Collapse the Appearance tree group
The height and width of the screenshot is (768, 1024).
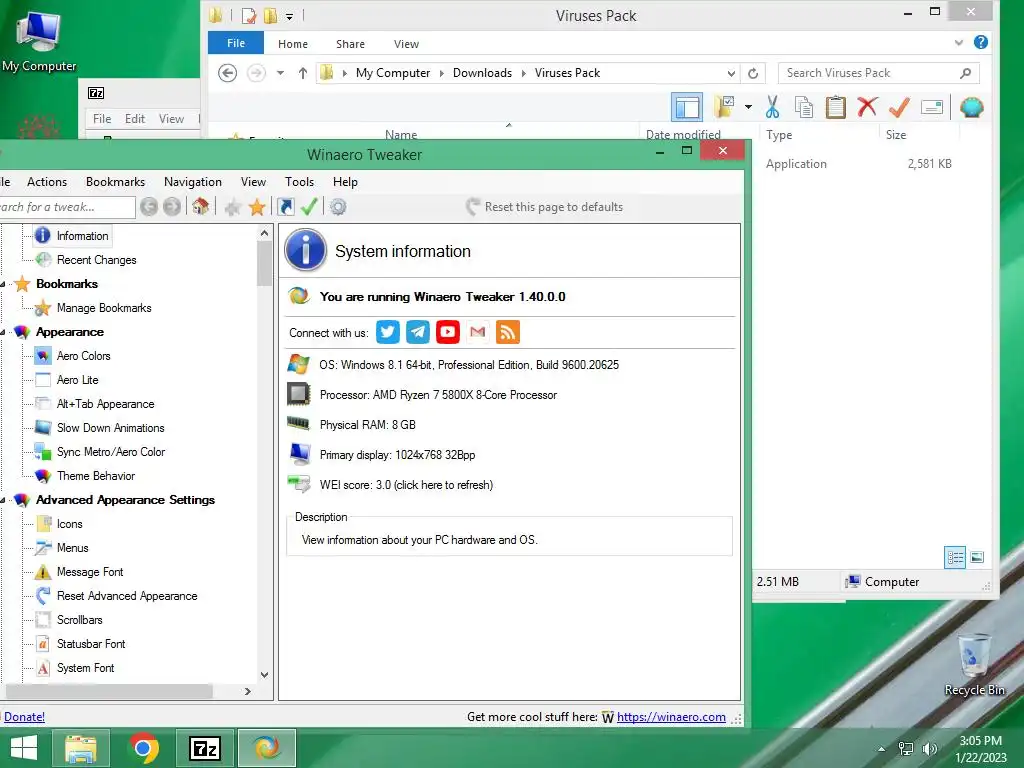3,332
